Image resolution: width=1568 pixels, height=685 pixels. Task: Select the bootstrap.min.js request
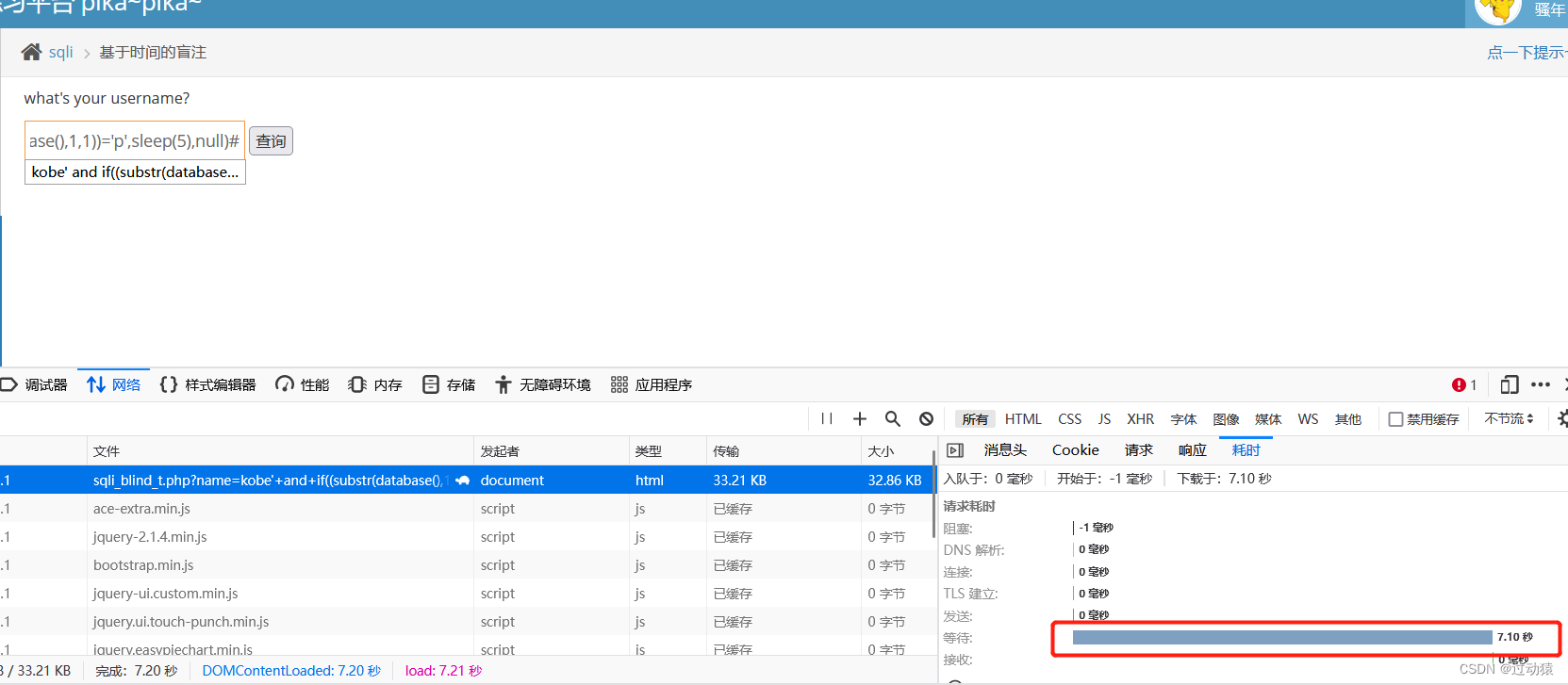tap(467, 565)
